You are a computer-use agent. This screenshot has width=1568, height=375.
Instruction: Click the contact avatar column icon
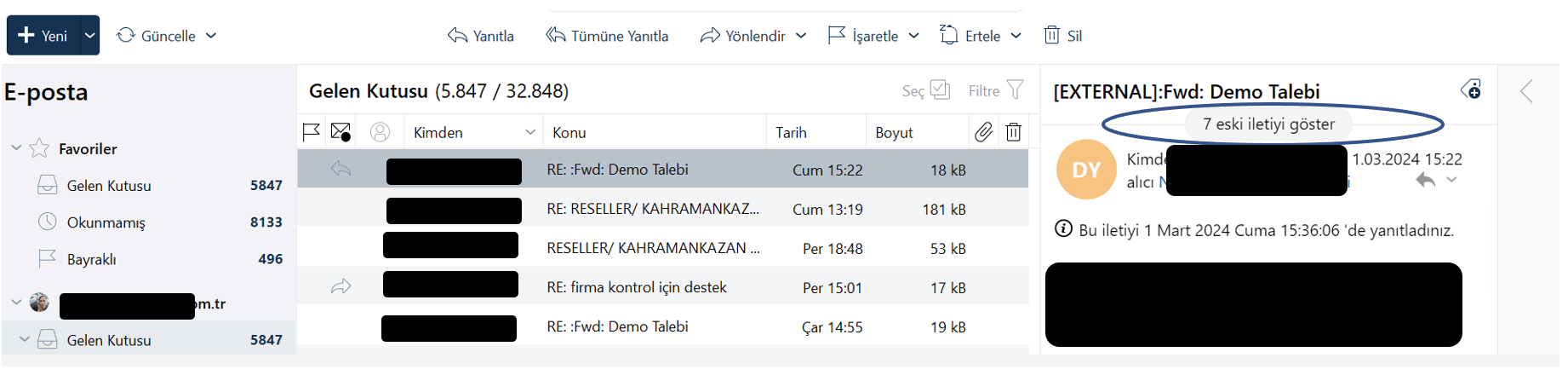pyautogui.click(x=380, y=132)
